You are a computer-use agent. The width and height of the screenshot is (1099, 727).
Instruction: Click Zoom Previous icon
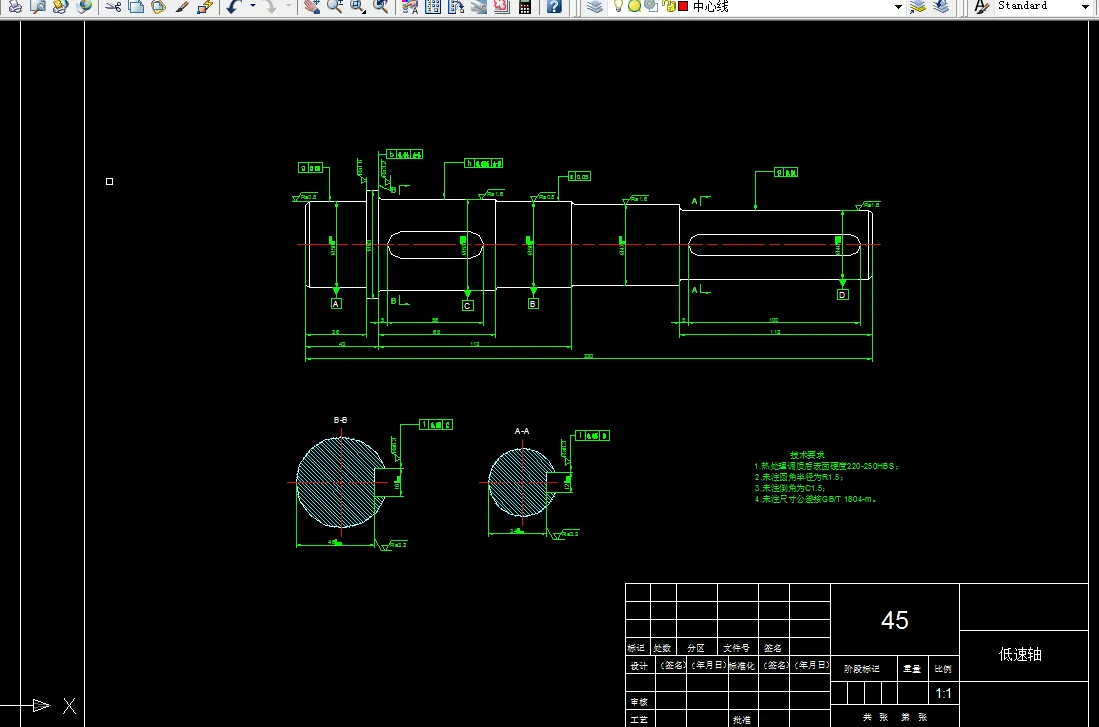point(381,6)
